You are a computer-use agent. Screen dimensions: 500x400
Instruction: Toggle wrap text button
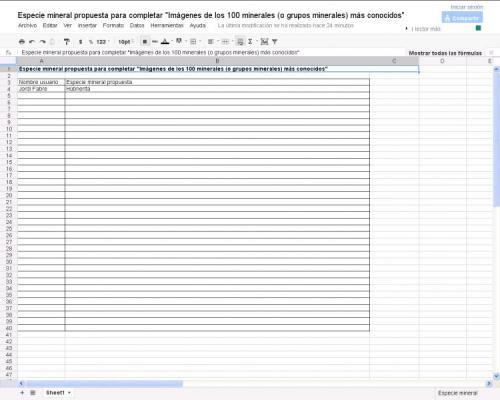(x=240, y=42)
